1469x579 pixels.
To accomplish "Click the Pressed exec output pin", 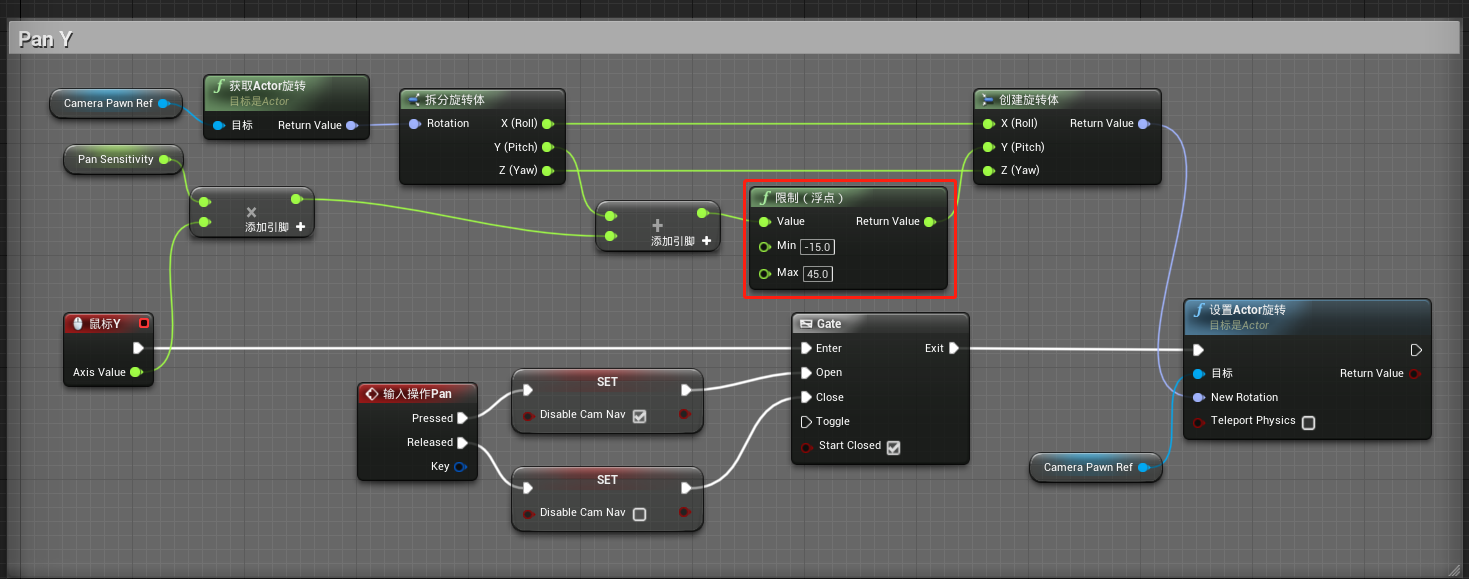I will 463,419.
